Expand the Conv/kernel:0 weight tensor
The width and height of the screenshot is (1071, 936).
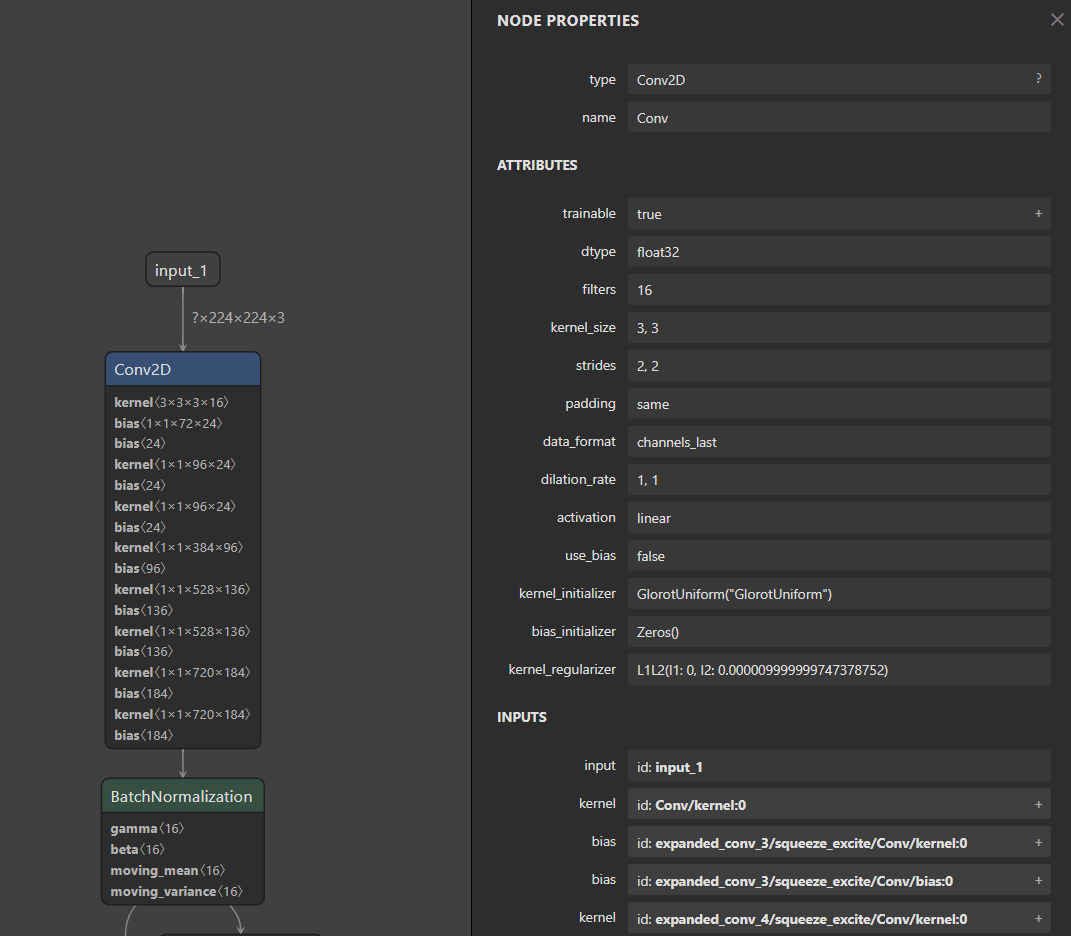[x=1038, y=804]
